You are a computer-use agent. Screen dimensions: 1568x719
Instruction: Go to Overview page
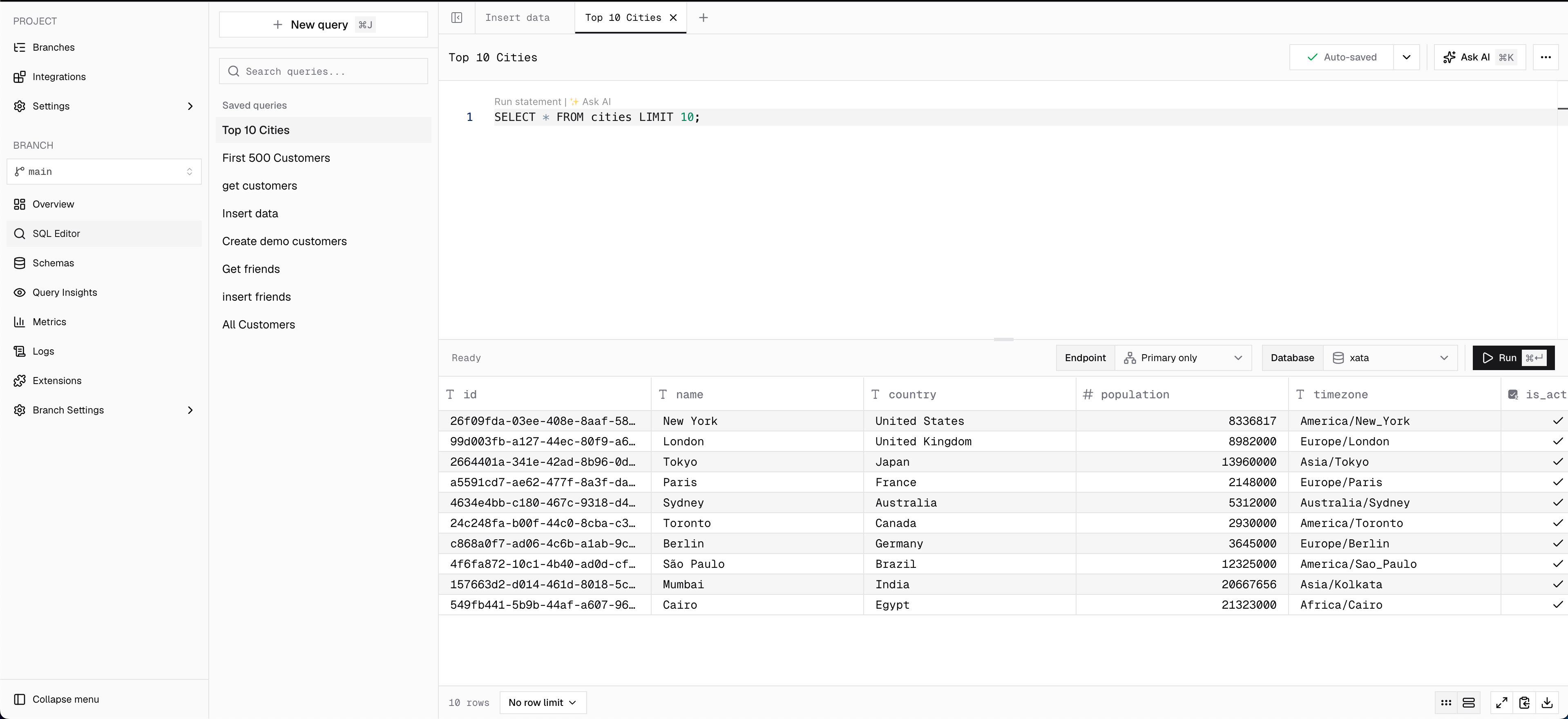click(104, 205)
